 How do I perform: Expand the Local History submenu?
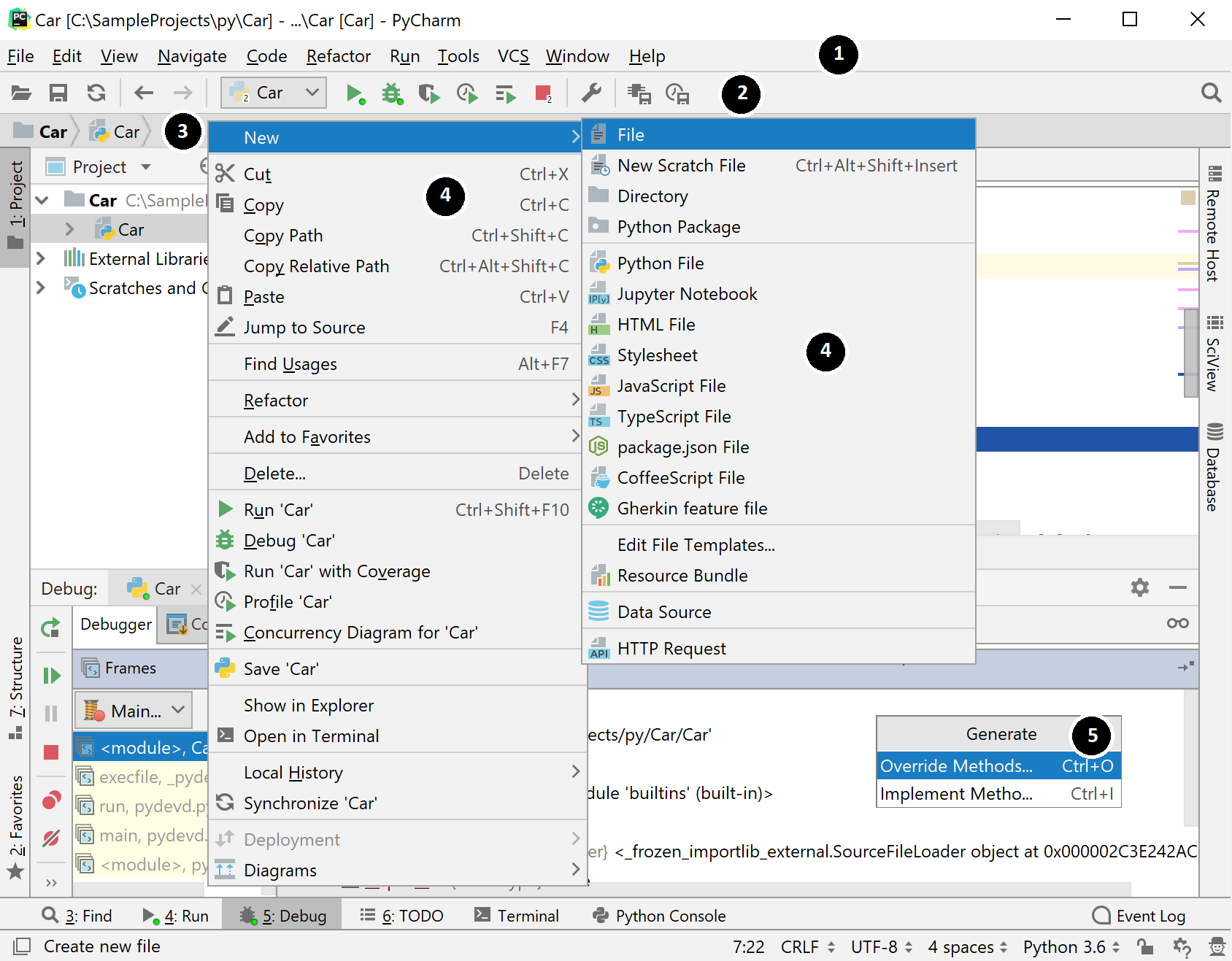pyautogui.click(x=397, y=773)
